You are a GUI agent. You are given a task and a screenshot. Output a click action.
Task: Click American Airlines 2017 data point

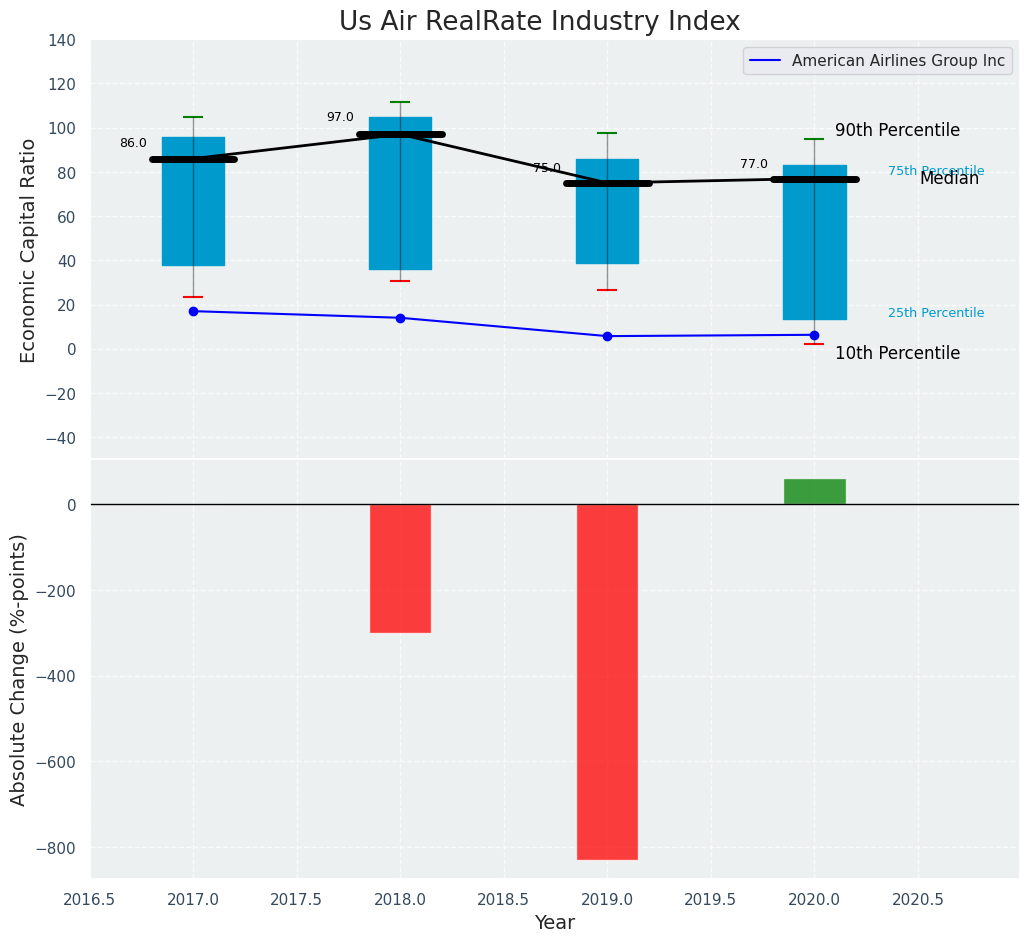pos(194,311)
